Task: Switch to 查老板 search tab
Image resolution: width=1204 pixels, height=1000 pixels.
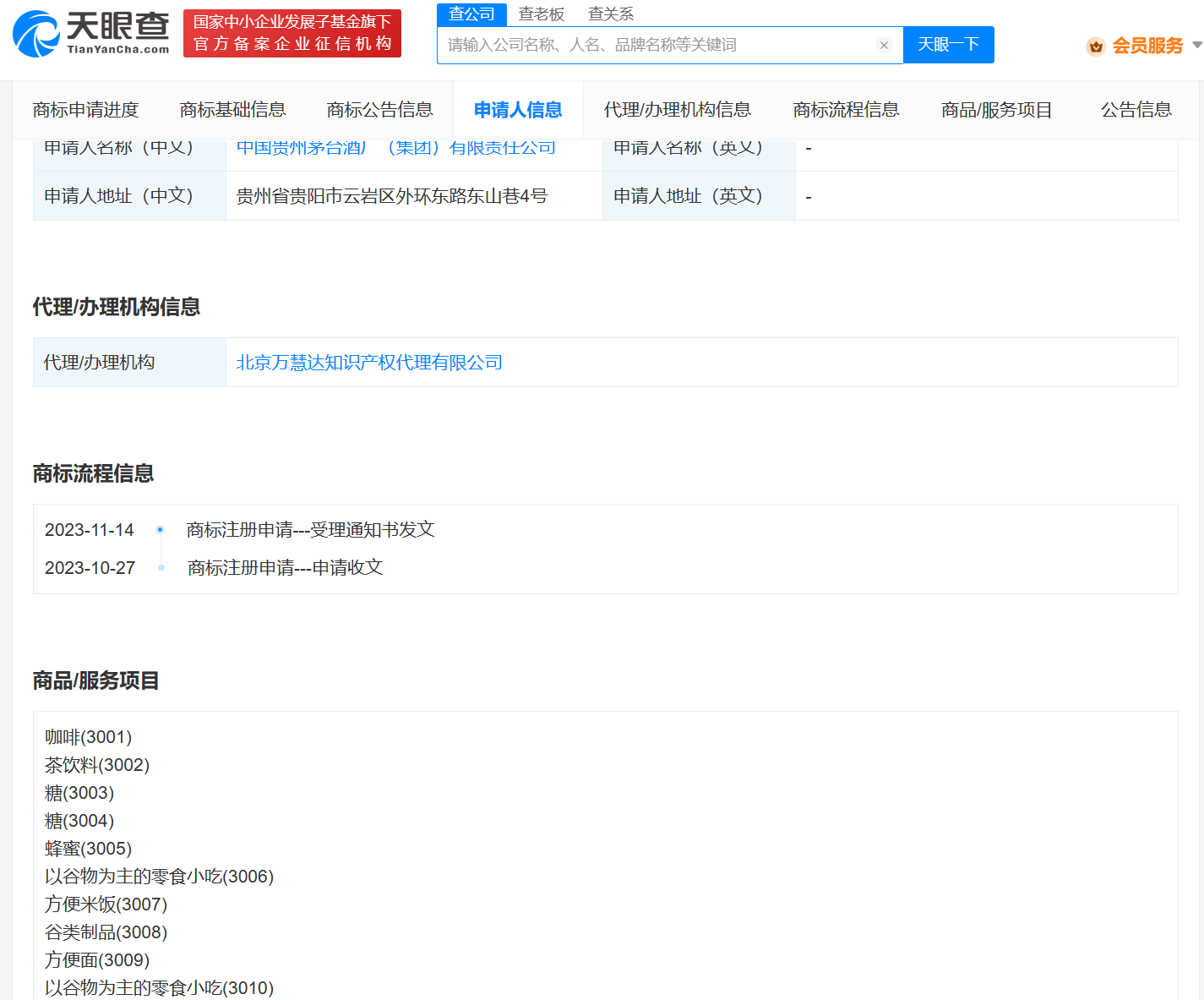Action: 541,14
